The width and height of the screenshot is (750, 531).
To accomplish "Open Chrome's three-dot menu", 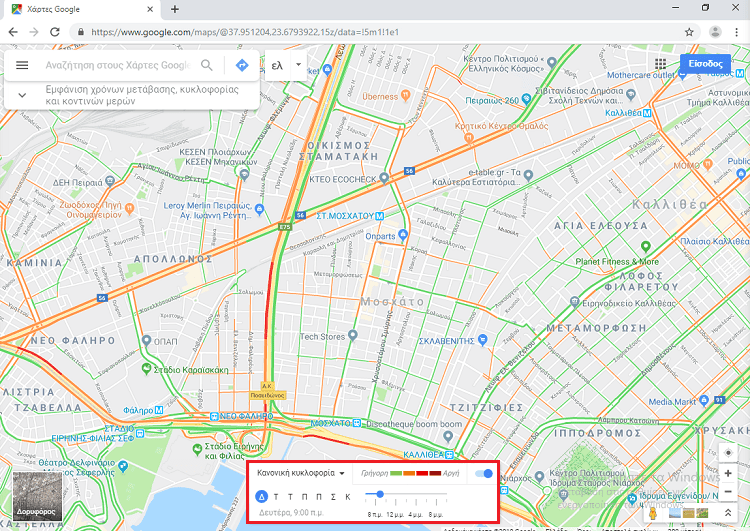I will pos(736,32).
